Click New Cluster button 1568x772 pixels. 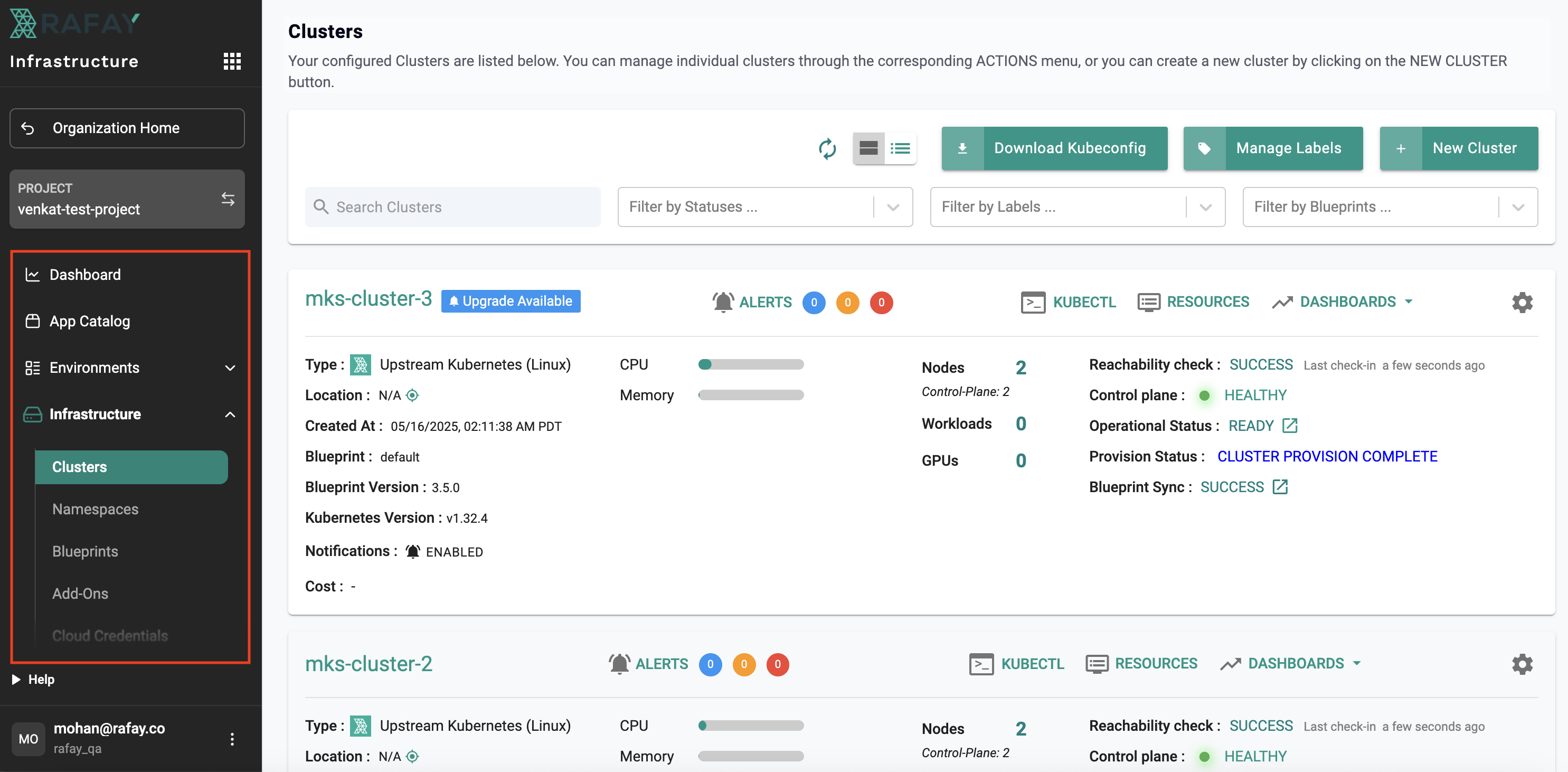pos(1458,148)
